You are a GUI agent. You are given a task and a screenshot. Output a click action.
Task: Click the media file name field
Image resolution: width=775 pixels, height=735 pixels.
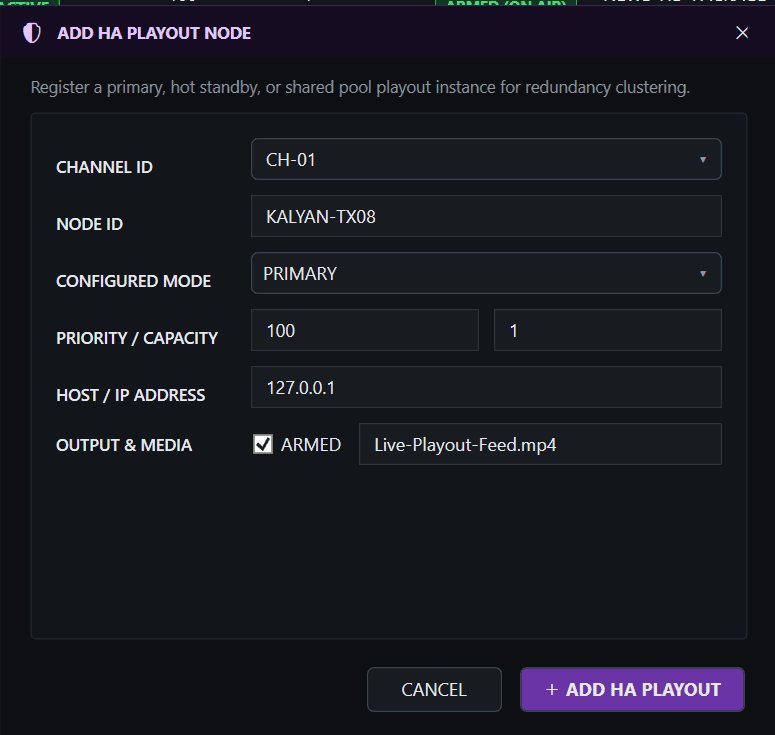540,444
